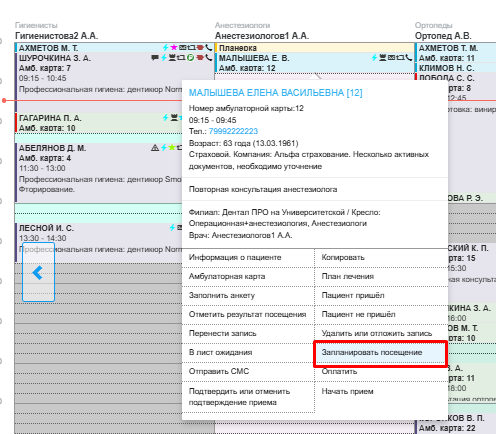Image resolution: width=496 pixels, height=434 pixels.
Task: Click the phone icon in МАЛЫШЕВА Е. В. appointment
Action: (x=409, y=58)
